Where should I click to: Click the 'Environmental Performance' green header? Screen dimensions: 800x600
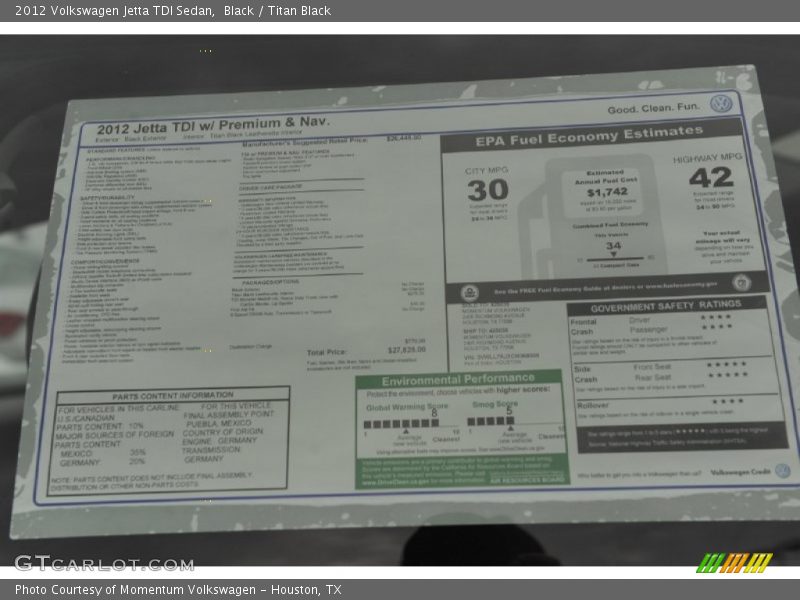point(458,380)
